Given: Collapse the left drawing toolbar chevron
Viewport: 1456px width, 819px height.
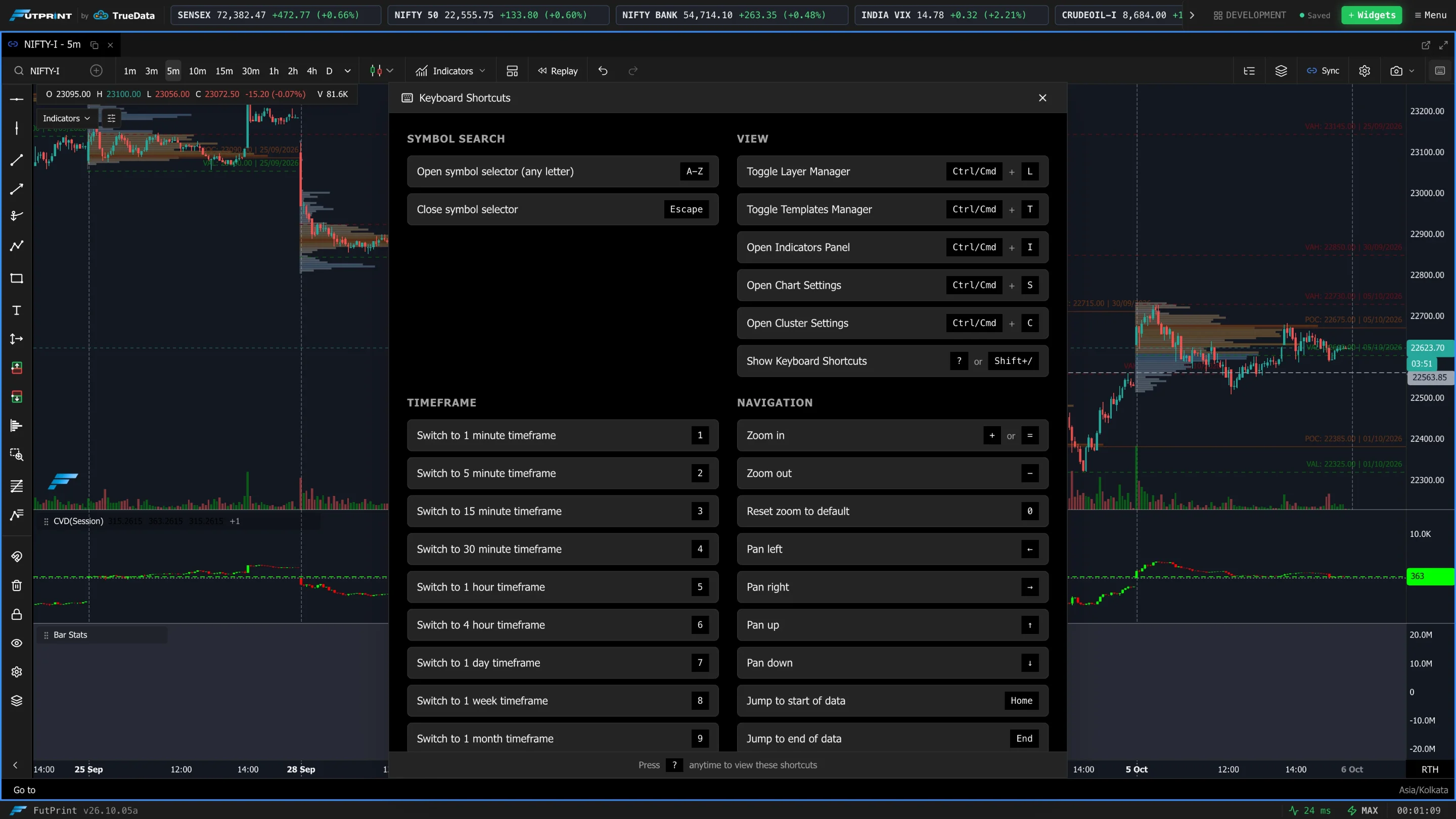Looking at the screenshot, I should (x=16, y=765).
